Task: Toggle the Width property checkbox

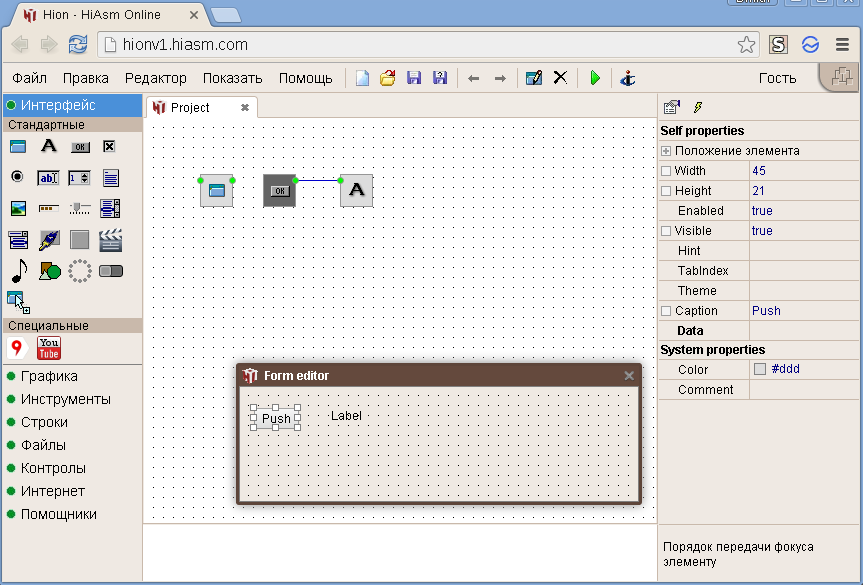Action: [x=666, y=171]
